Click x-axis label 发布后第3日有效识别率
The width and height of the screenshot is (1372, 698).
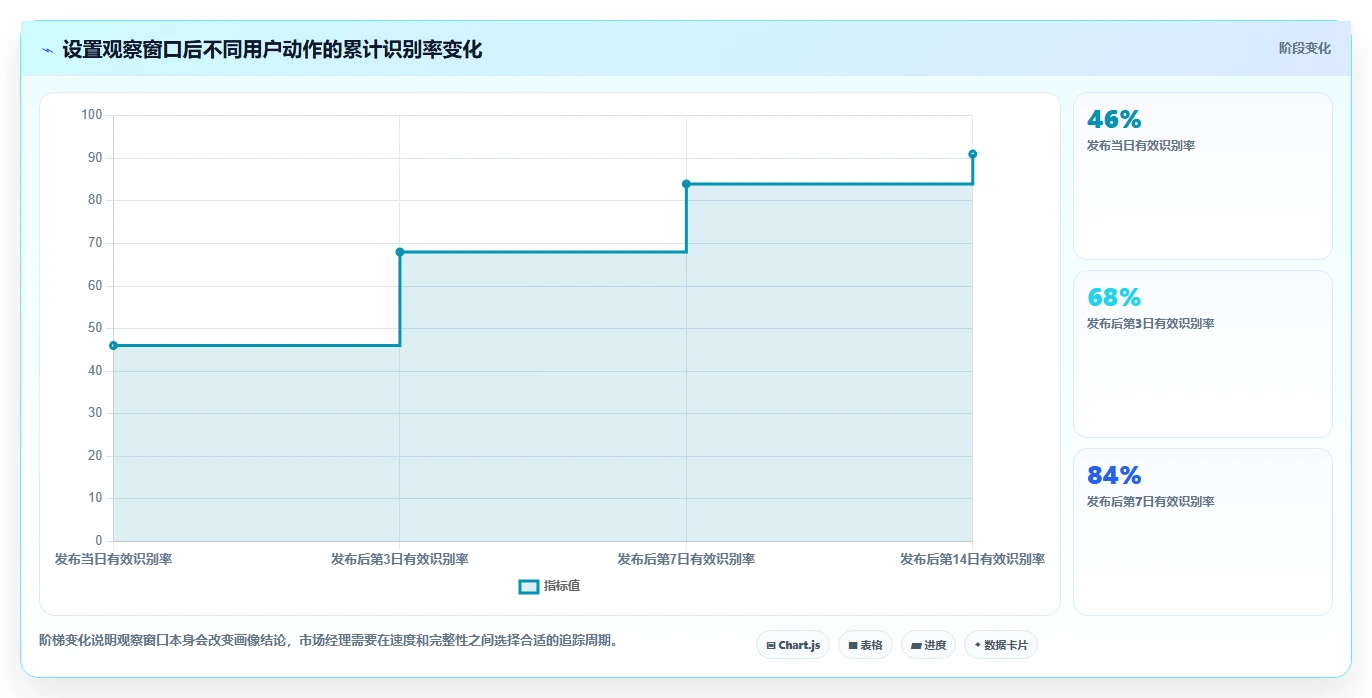pyautogui.click(x=400, y=560)
